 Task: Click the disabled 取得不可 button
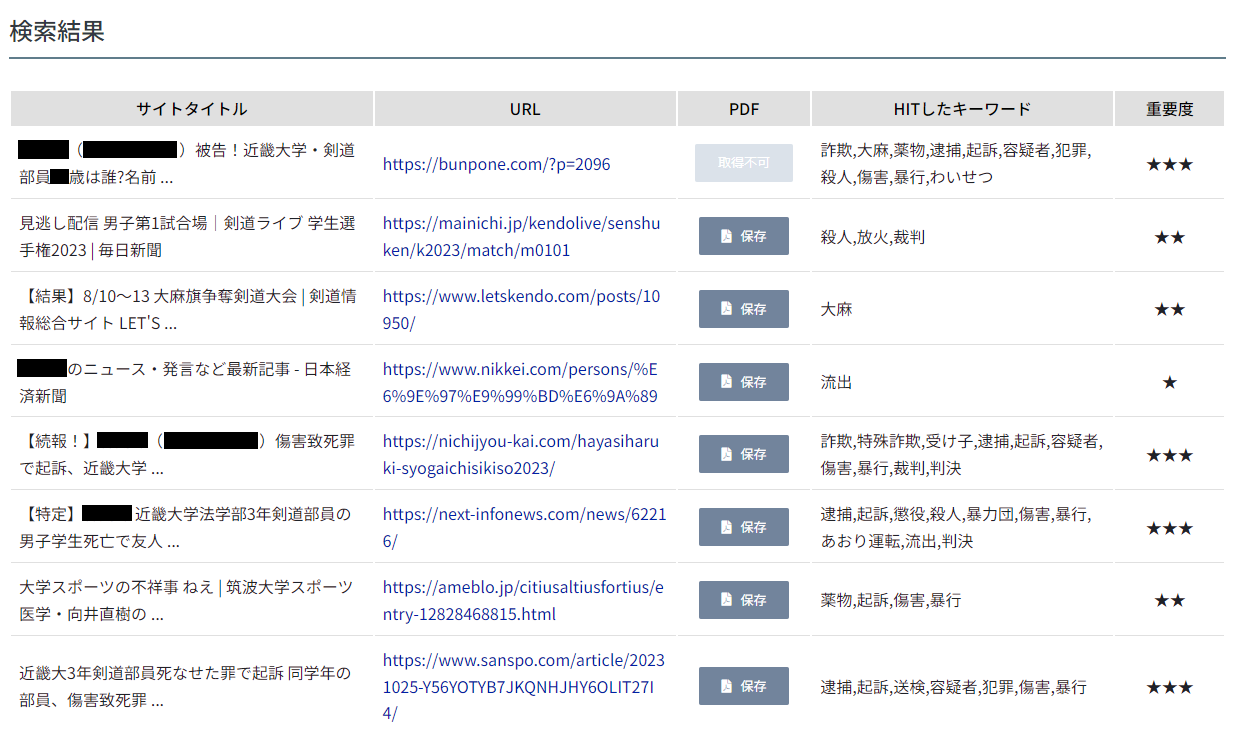(743, 163)
